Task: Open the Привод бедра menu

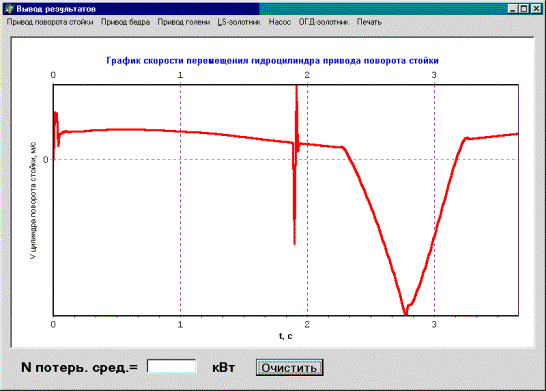Action: 125,22
